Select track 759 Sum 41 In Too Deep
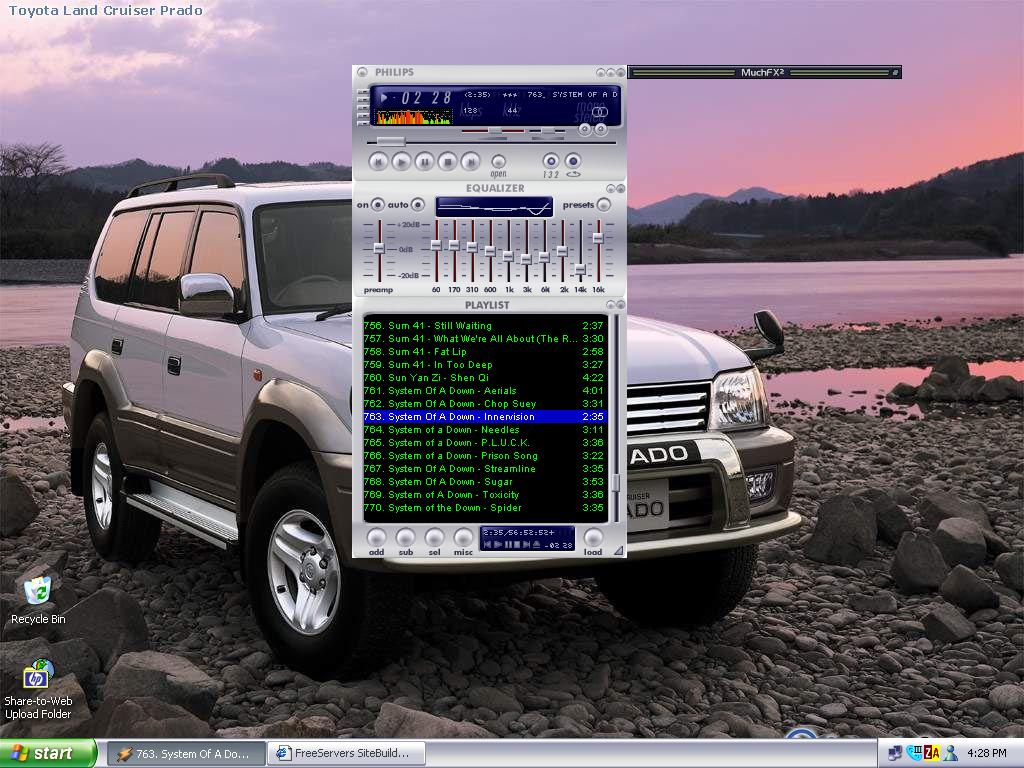 point(484,364)
